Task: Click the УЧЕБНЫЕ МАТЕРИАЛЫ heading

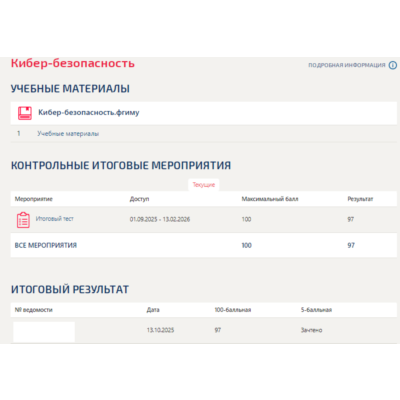Action: tap(70, 89)
